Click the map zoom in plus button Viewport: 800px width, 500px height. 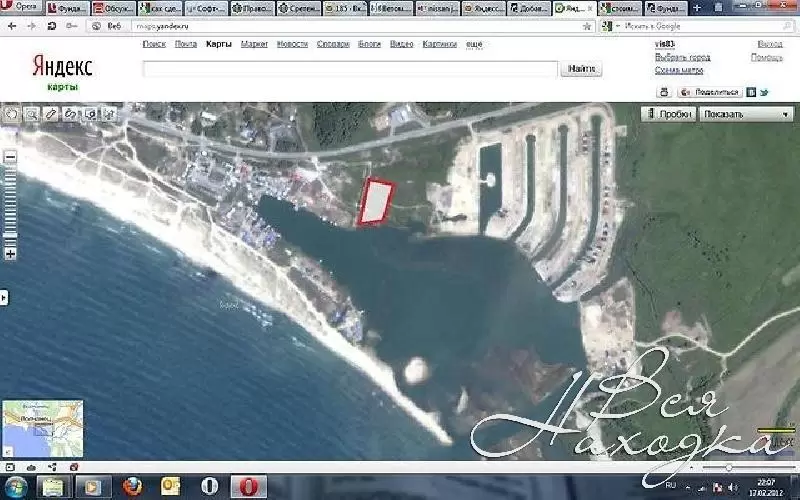click(x=10, y=254)
